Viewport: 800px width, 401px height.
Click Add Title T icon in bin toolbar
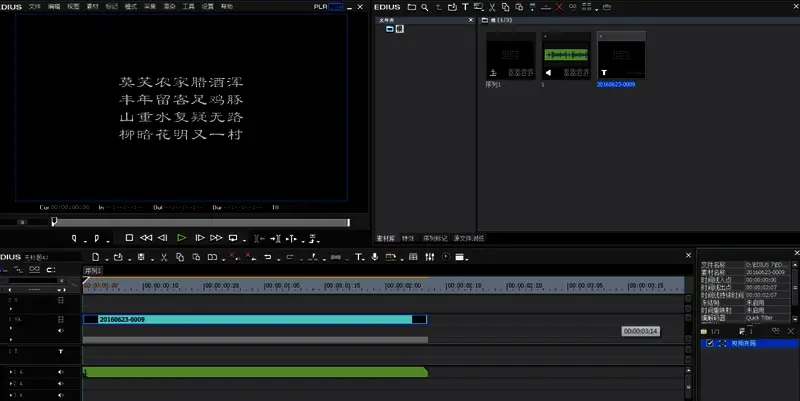click(465, 7)
